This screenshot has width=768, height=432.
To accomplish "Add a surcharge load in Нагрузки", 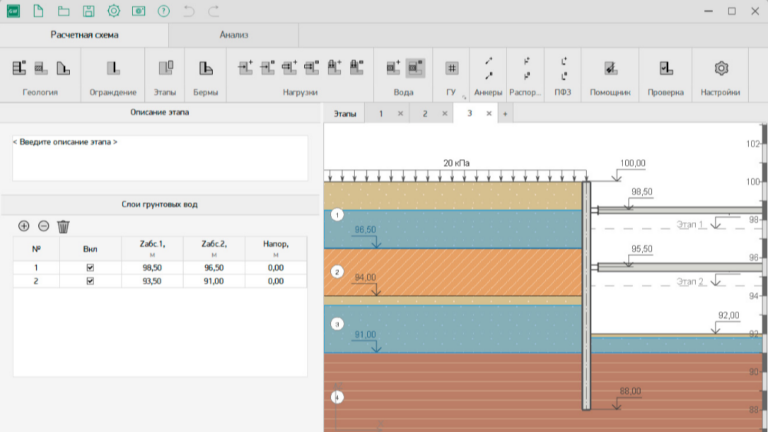I will pos(335,67).
